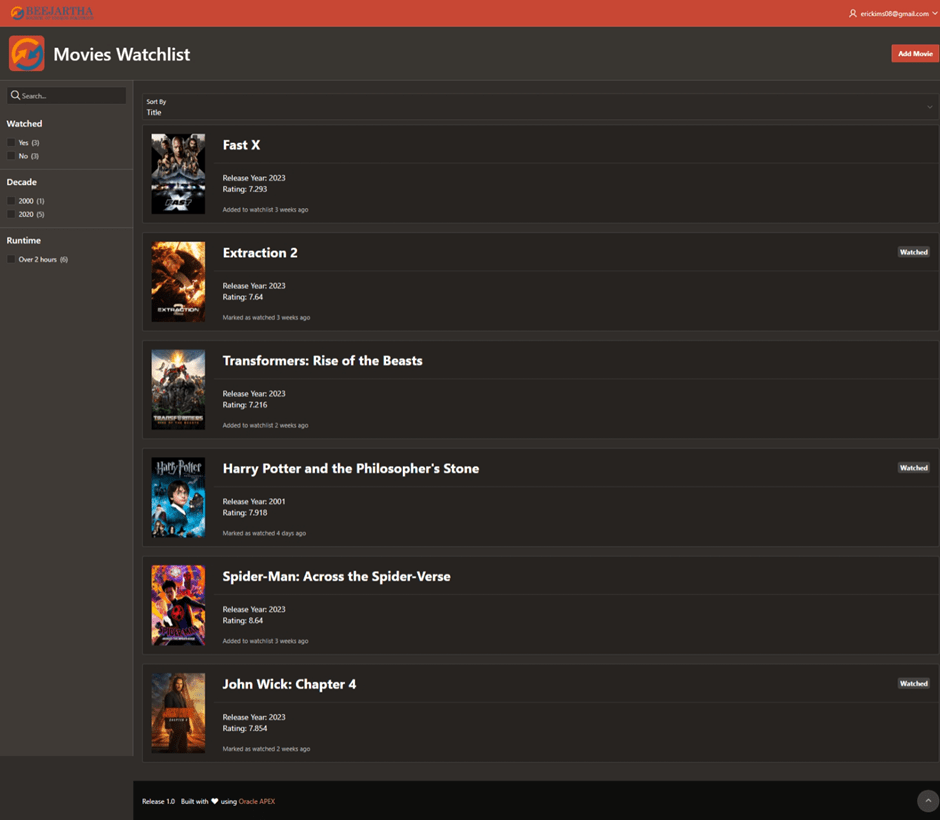The width and height of the screenshot is (940, 820).
Task: Click 'Rating: 7.216' on Transformers card
Action: point(245,405)
